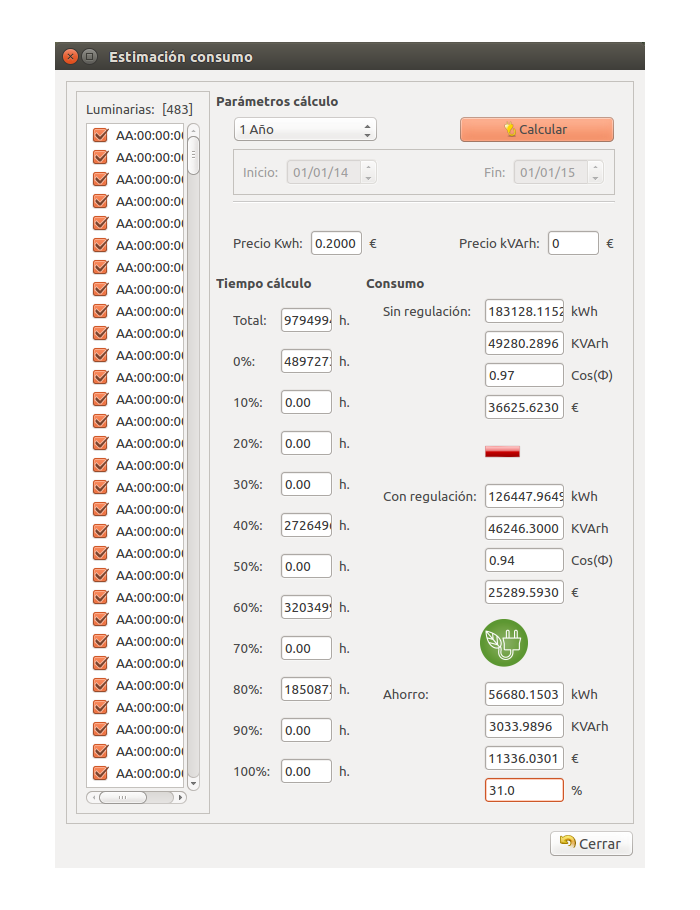The width and height of the screenshot is (700, 910).
Task: Click Ahorro kWh value 56680.1503
Action: point(524,695)
